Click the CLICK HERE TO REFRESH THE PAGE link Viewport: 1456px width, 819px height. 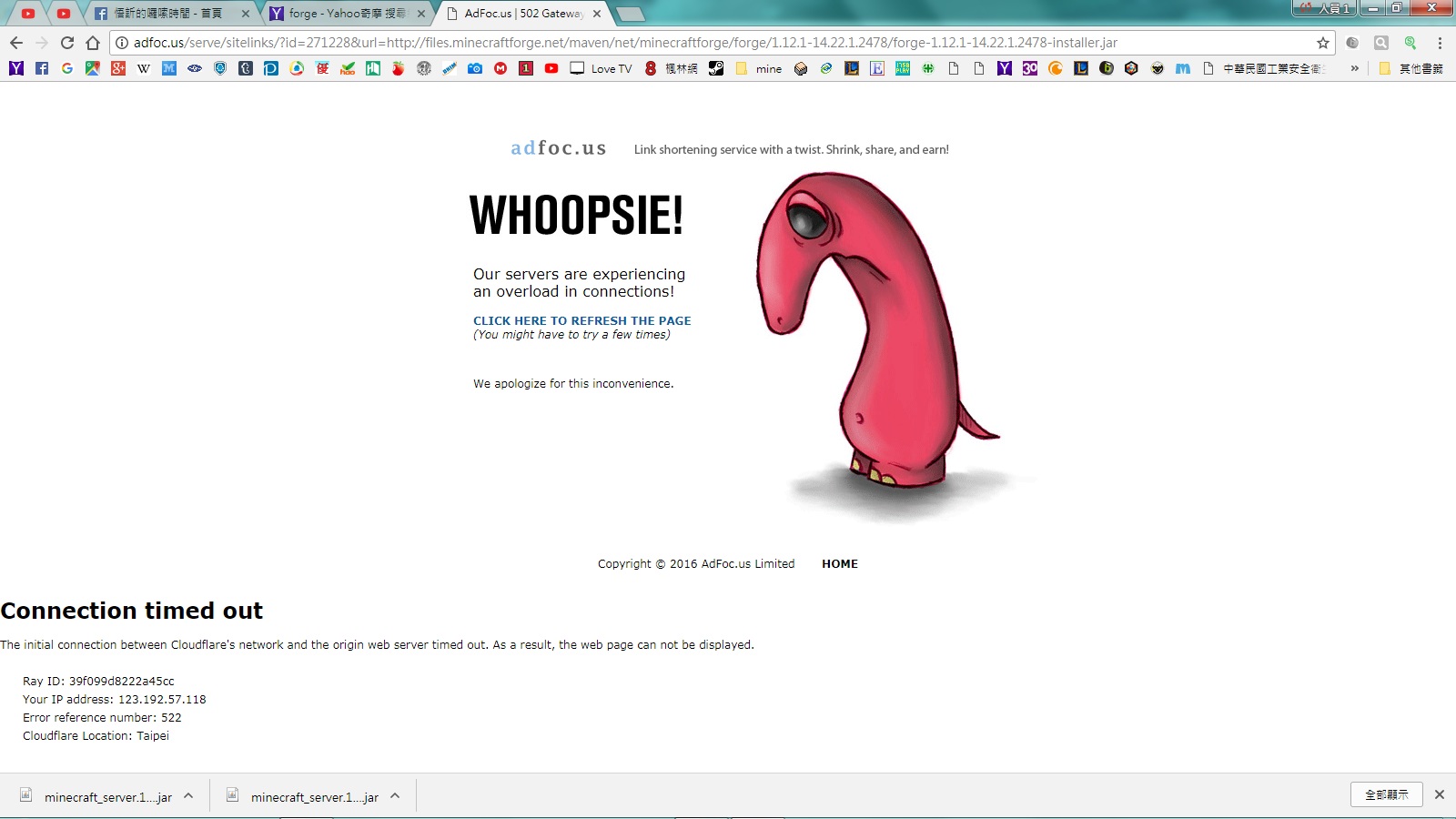point(581,320)
